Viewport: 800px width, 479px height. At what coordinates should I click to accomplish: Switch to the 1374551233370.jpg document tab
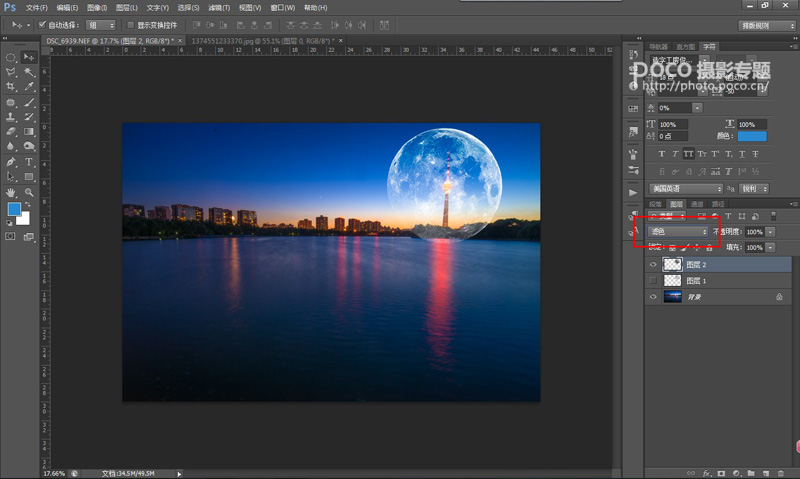point(263,40)
